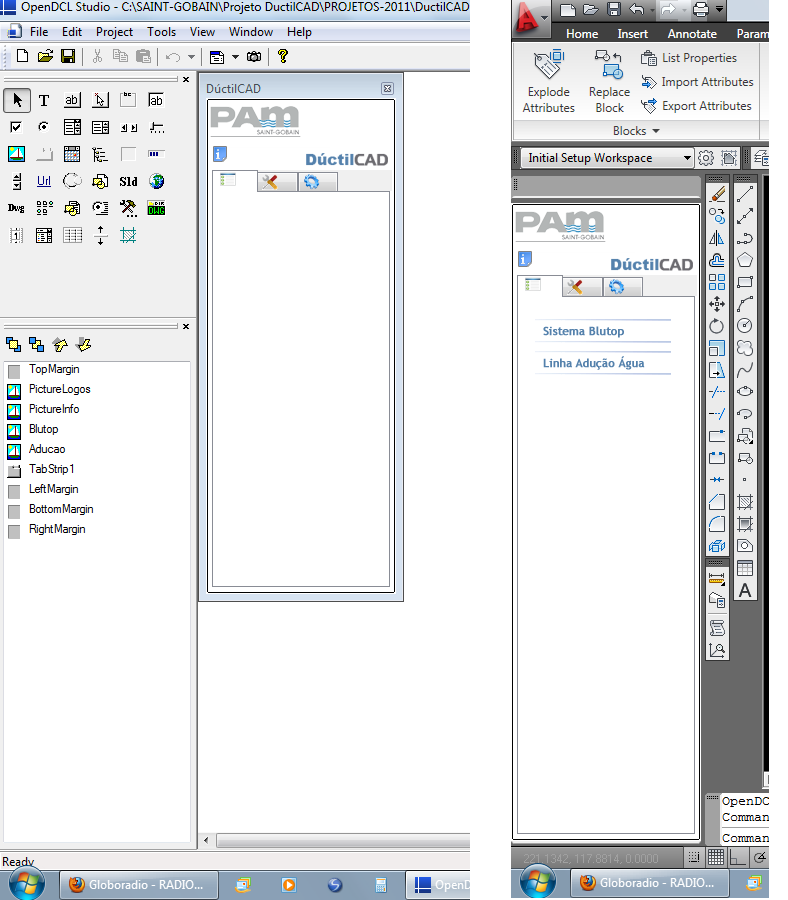Toggle snap mode in AutoCAD status bar
Image resolution: width=788 pixels, height=900 pixels.
[694, 857]
